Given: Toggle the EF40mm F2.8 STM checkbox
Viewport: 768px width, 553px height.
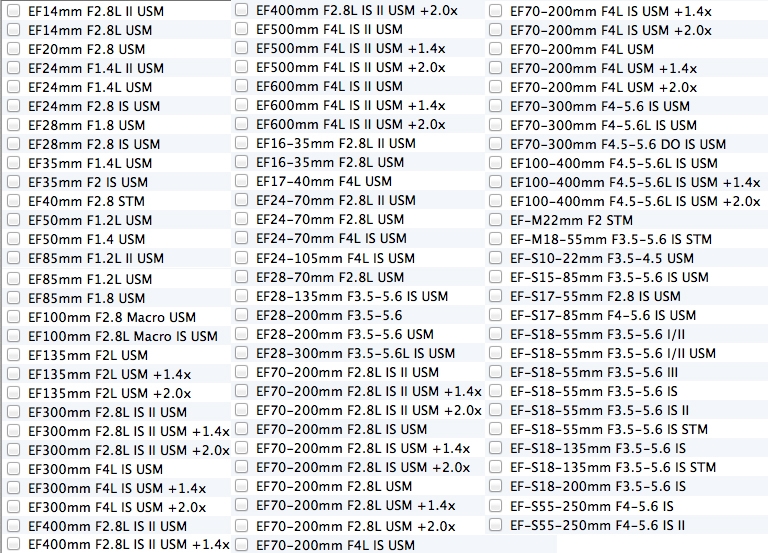Looking at the screenshot, I should (x=14, y=201).
